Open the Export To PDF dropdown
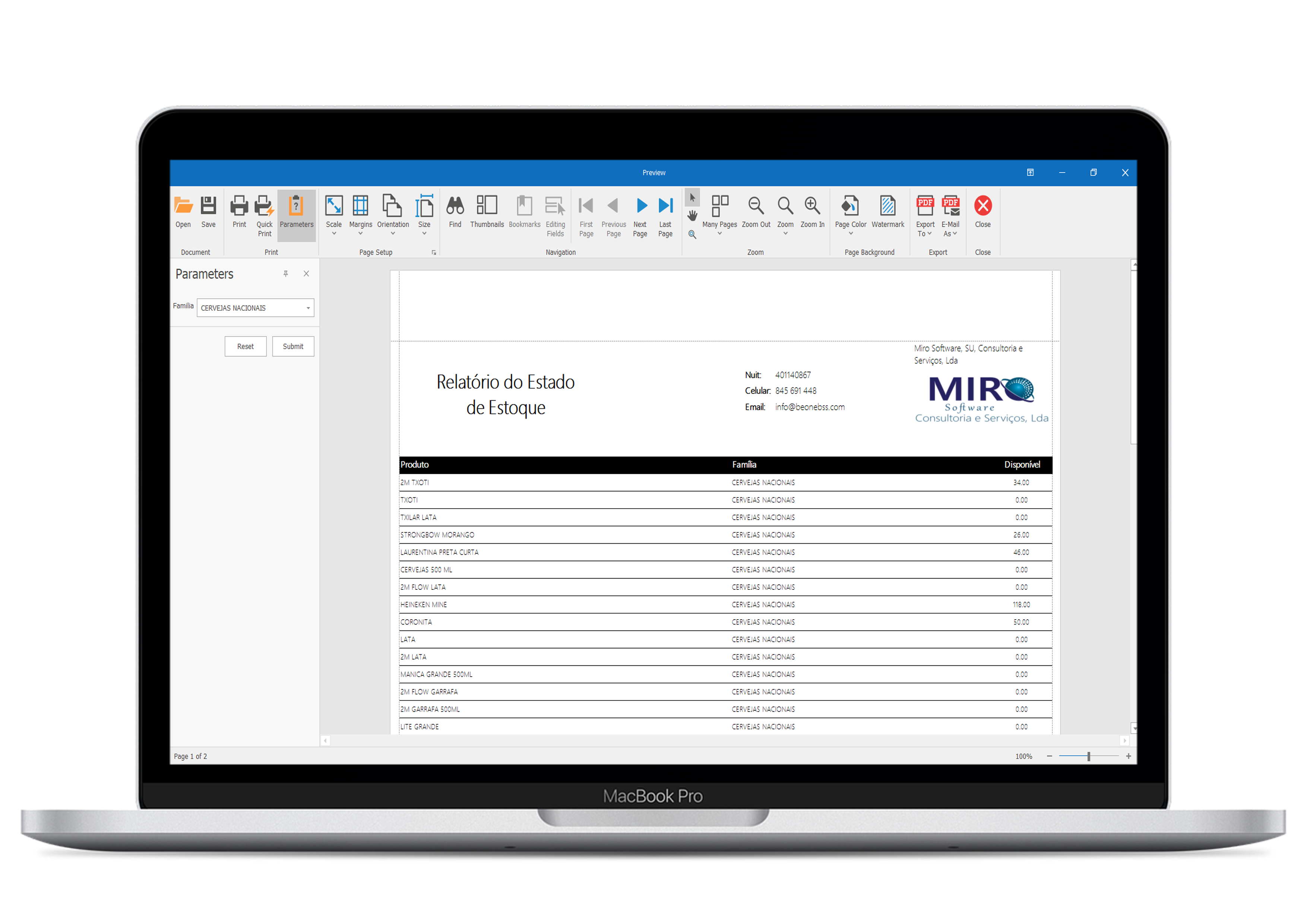 click(925, 216)
